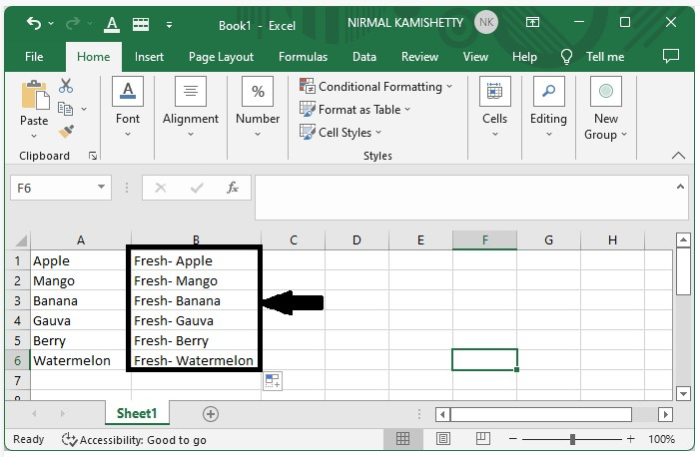Open the Comments speech bubble icon
Image resolution: width=700 pixels, height=457 pixels.
point(671,57)
